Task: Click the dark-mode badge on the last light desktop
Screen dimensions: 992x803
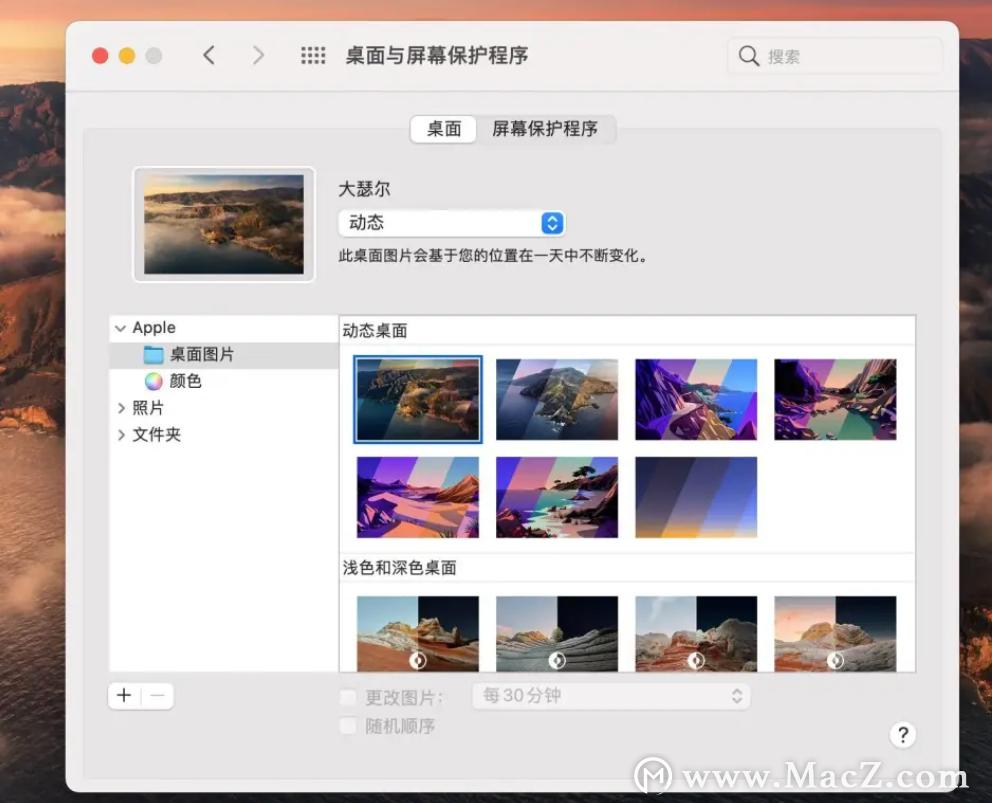Action: 835,660
